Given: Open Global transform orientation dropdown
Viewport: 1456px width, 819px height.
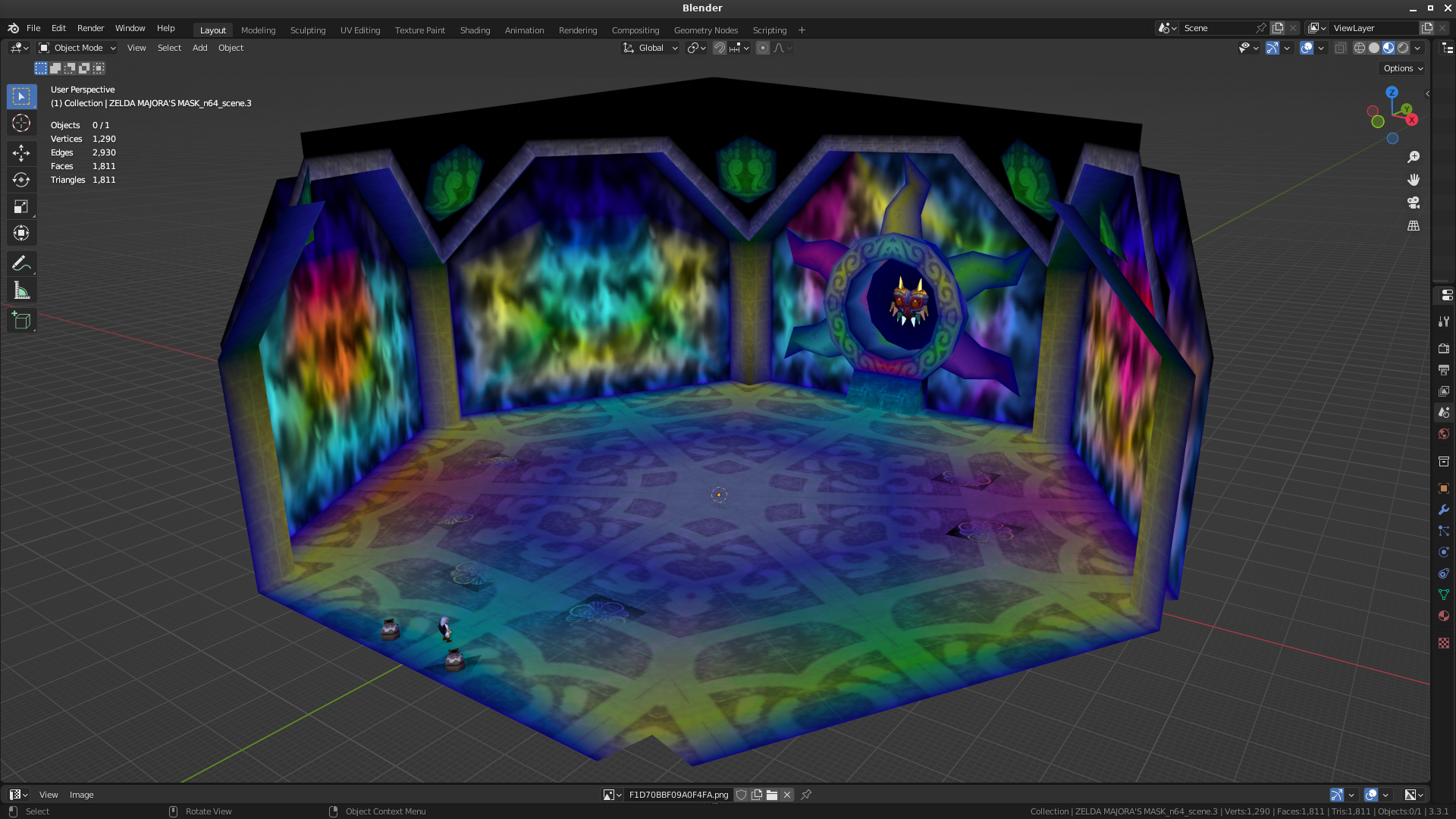Looking at the screenshot, I should [651, 48].
